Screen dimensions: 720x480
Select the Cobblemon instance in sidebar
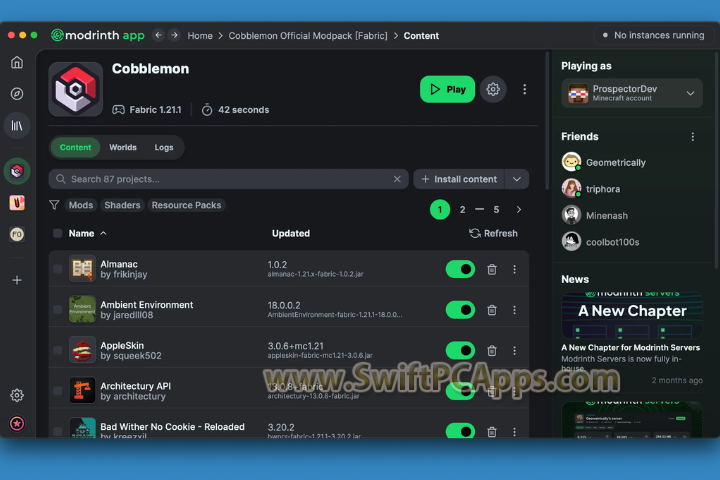[x=17, y=171]
